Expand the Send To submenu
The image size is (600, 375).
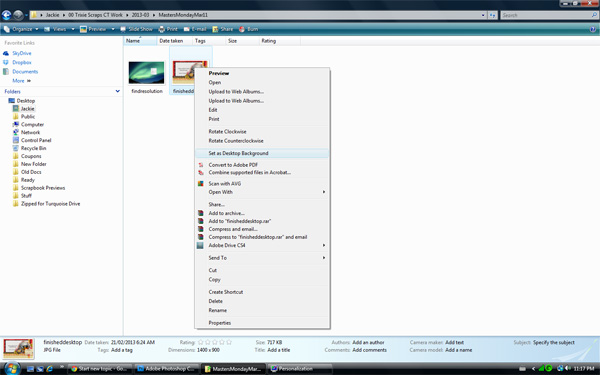point(262,258)
